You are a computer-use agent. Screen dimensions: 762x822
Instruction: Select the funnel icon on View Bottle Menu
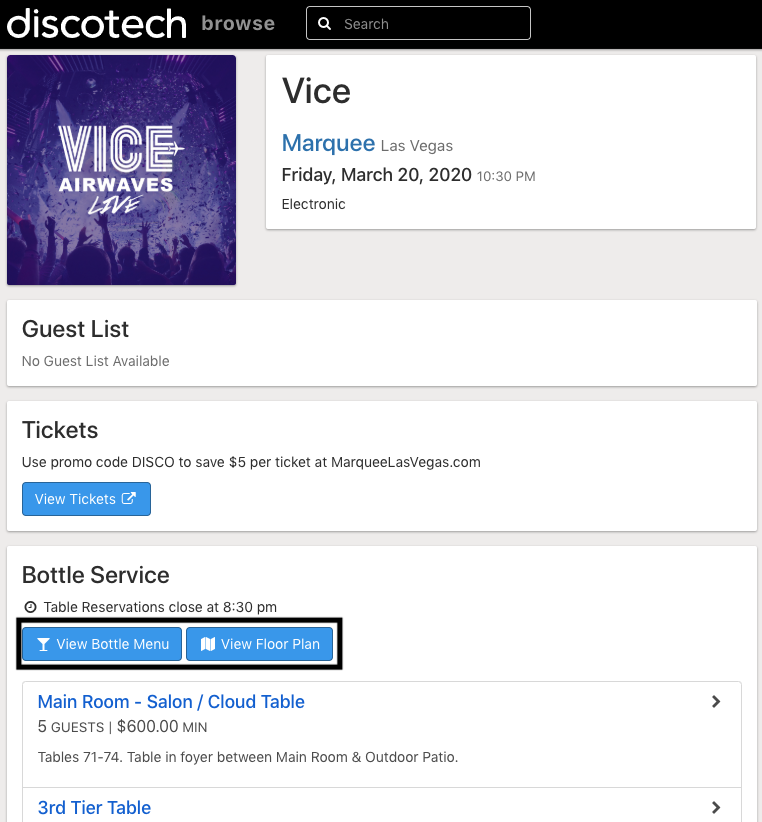41,644
